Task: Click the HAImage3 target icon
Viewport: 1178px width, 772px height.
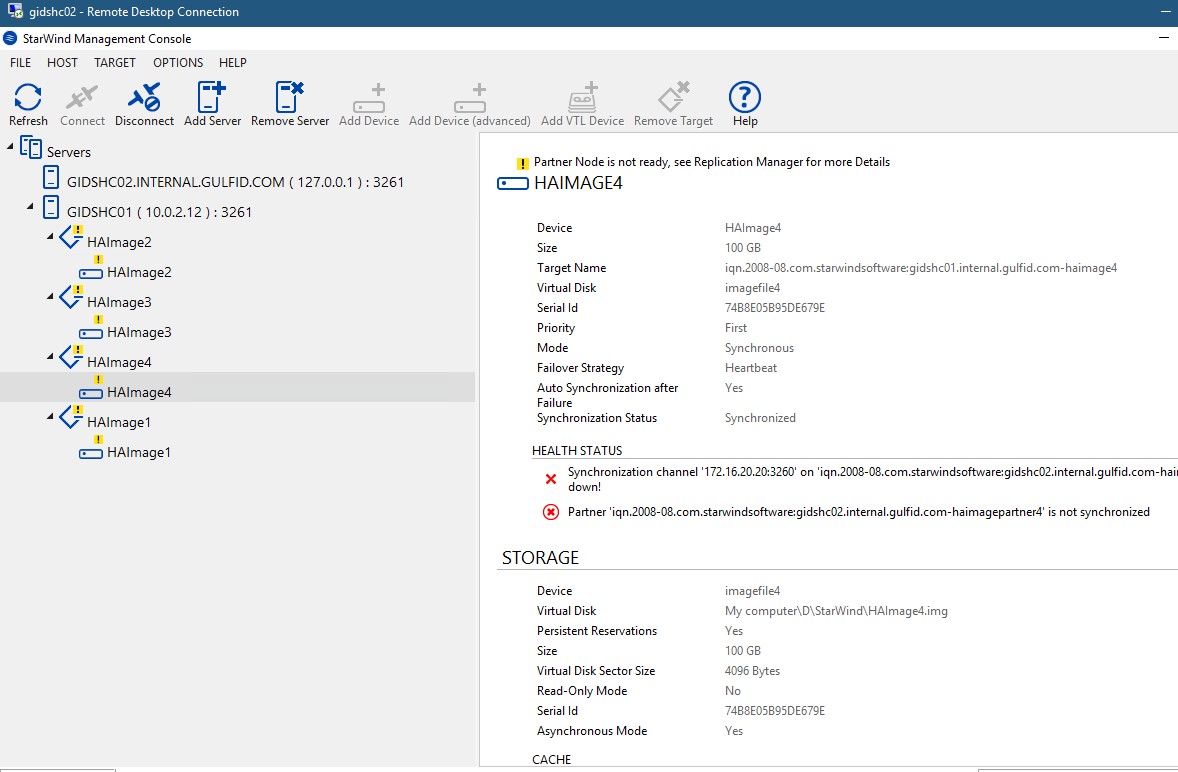Action: click(71, 297)
